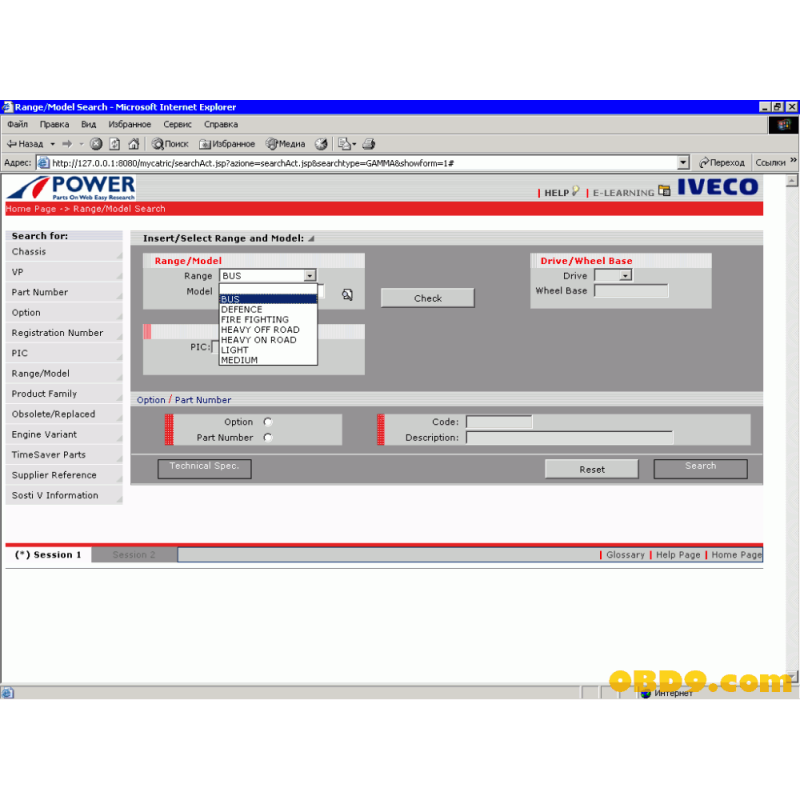Click the Check button
The width and height of the screenshot is (800, 800).
point(428,298)
